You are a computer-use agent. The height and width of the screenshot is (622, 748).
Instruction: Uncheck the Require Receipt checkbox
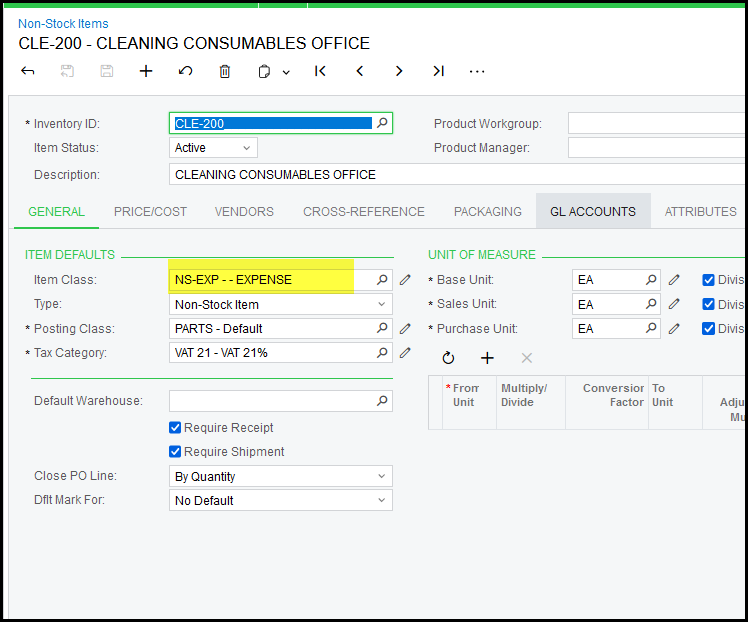coord(176,428)
